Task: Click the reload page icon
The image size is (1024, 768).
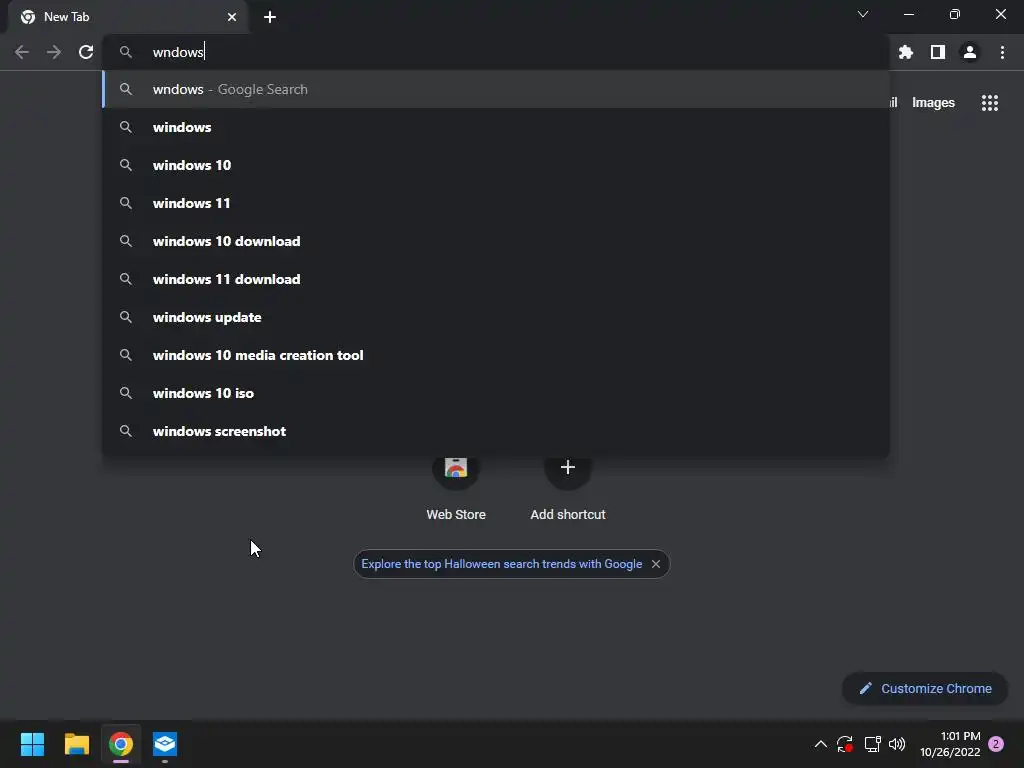Action: point(86,52)
